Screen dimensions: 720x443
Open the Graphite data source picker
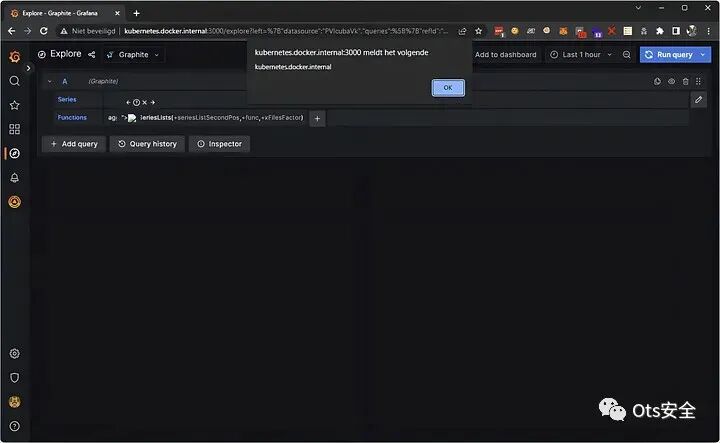pos(133,55)
